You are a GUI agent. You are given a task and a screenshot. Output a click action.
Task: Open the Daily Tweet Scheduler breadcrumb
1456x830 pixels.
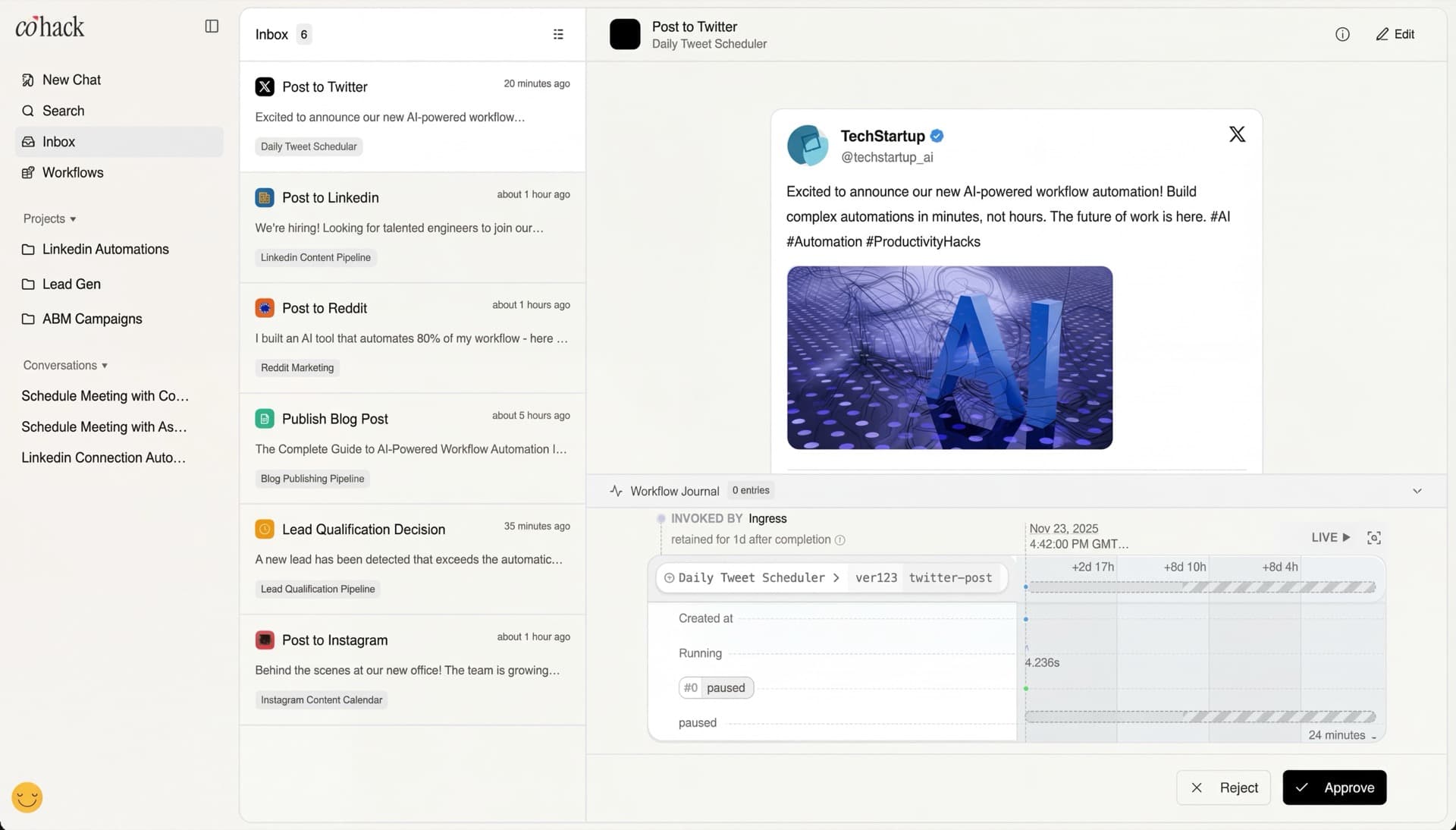(751, 577)
